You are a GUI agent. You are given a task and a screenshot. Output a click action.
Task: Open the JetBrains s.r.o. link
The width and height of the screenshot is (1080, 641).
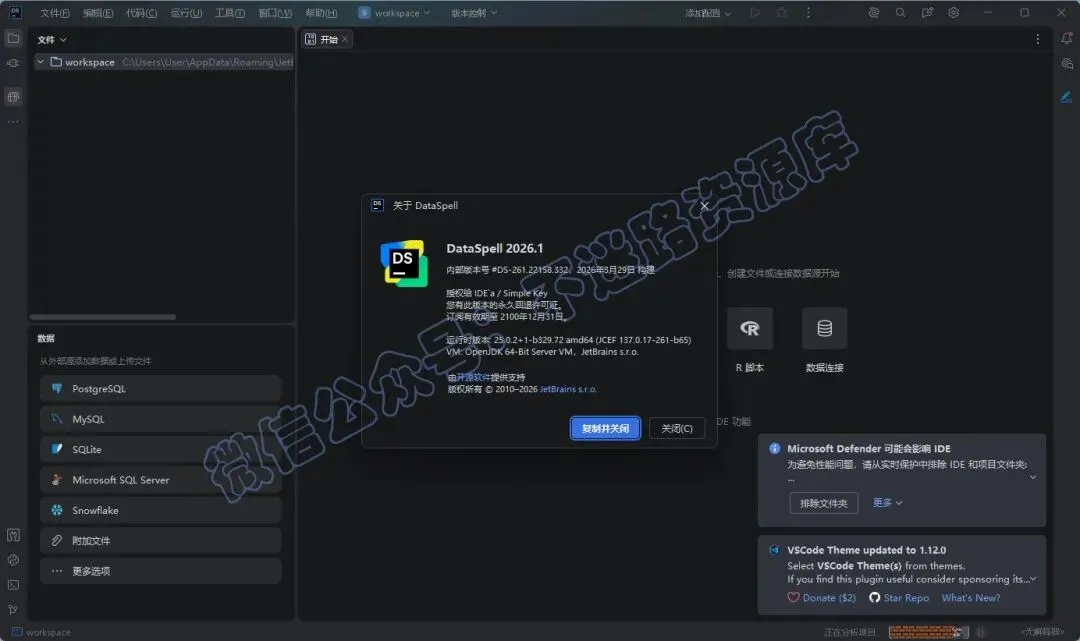pos(568,389)
